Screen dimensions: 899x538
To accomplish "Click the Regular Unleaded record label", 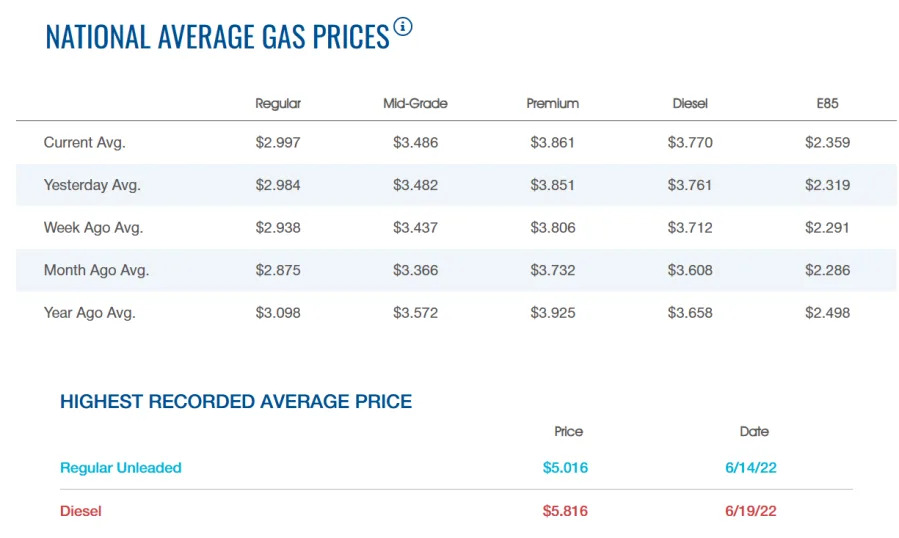I will 121,468.
